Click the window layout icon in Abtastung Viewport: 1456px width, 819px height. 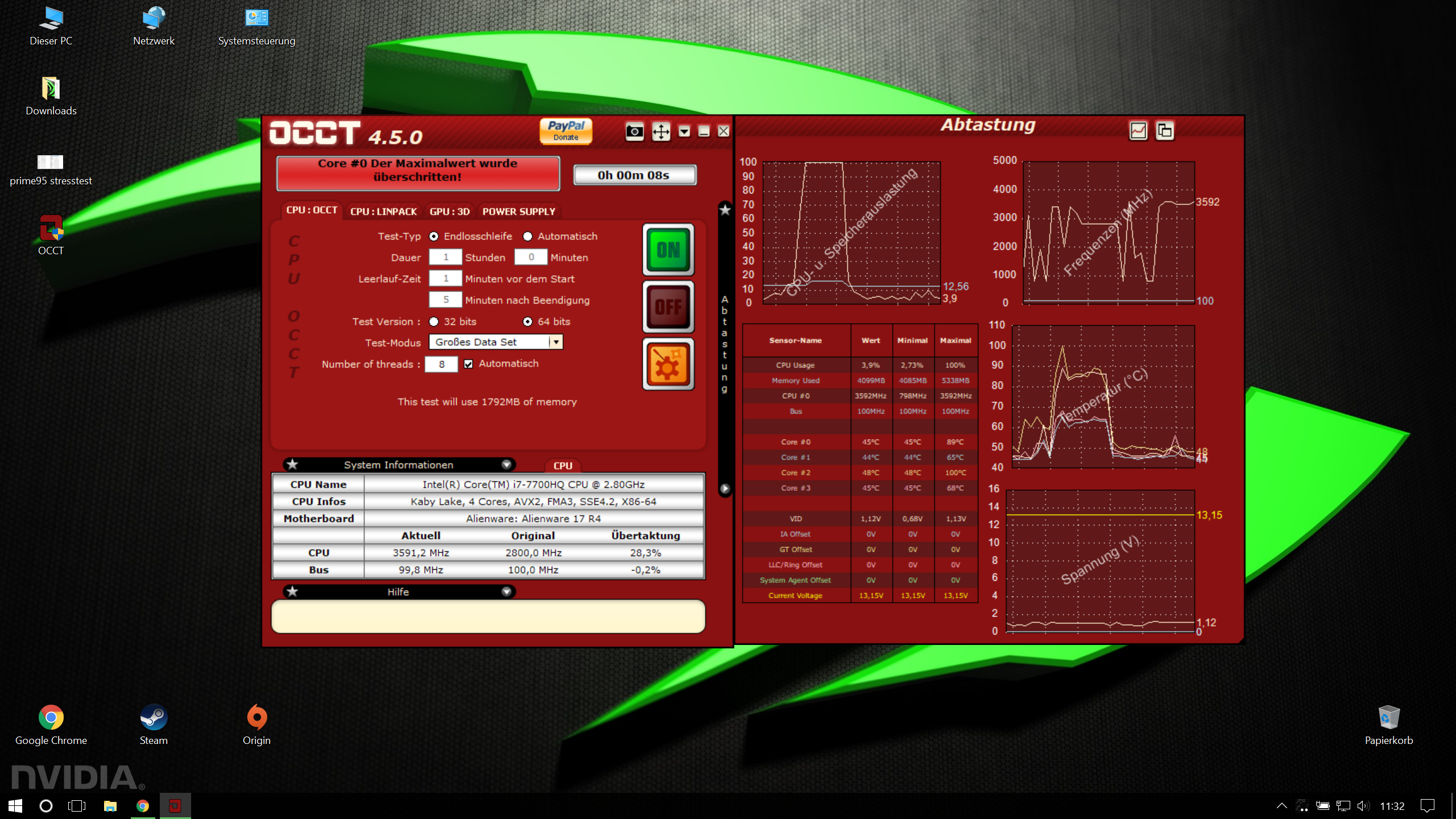pyautogui.click(x=1165, y=131)
